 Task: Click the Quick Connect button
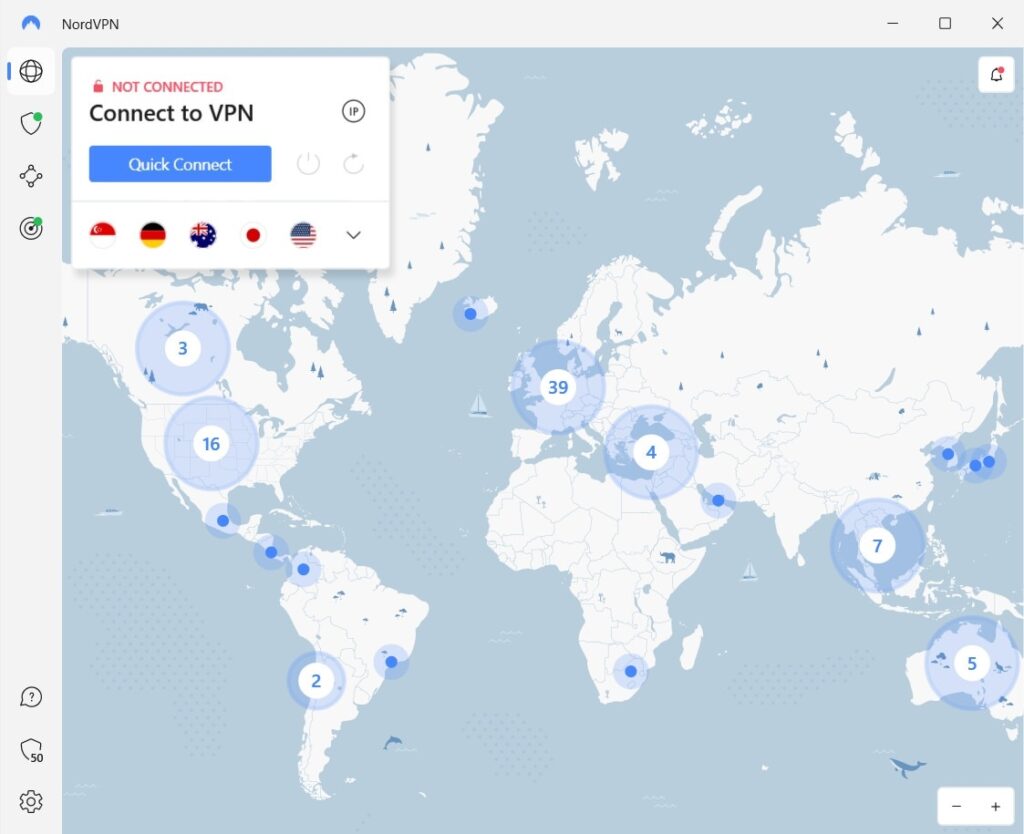pos(180,164)
